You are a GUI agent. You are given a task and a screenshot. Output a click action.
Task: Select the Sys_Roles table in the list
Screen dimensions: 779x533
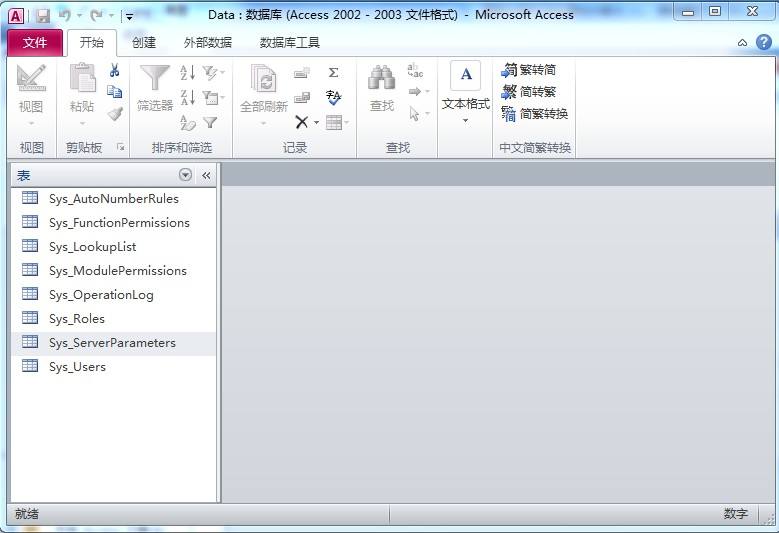tap(76, 319)
